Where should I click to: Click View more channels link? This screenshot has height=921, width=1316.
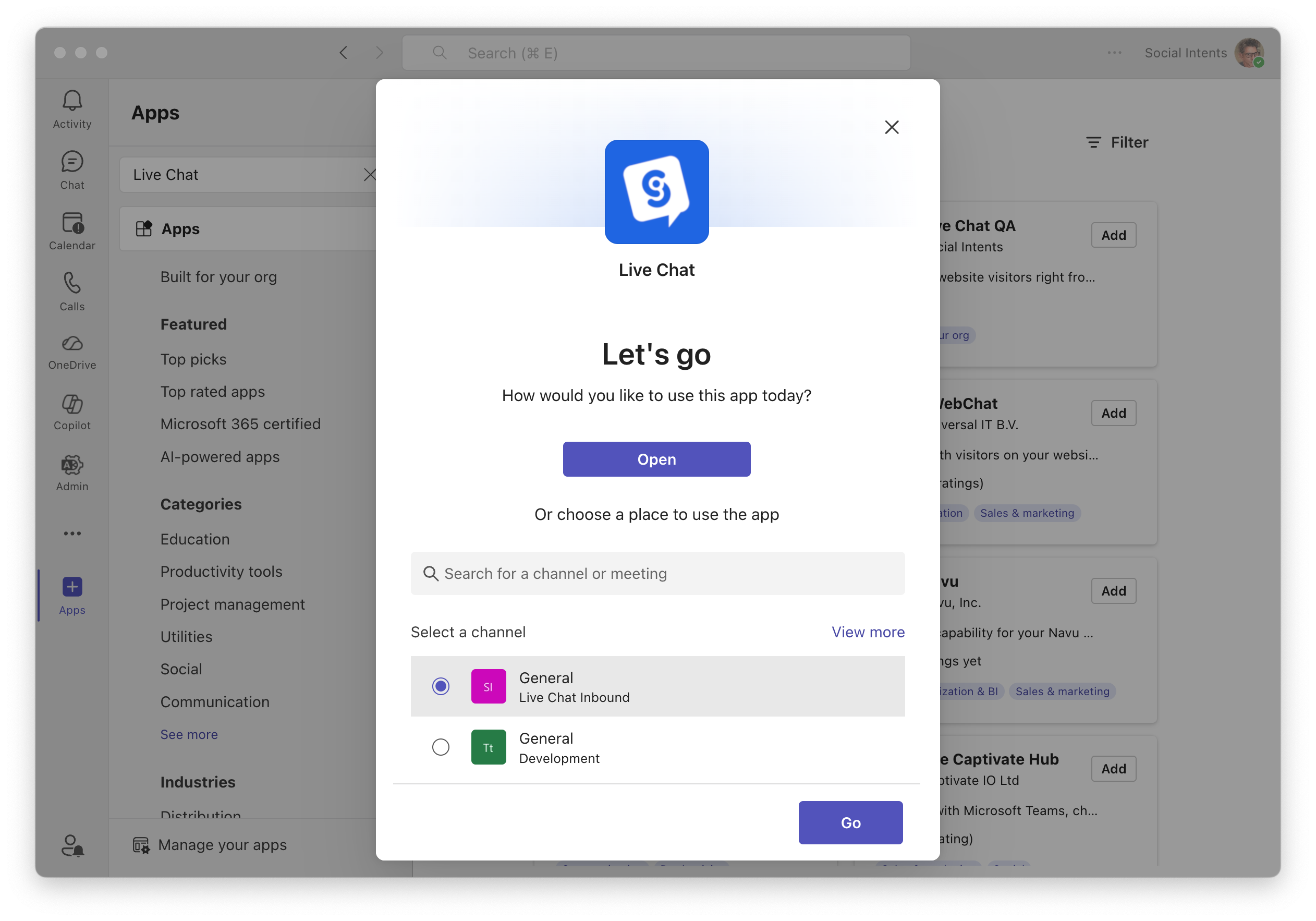click(x=868, y=632)
